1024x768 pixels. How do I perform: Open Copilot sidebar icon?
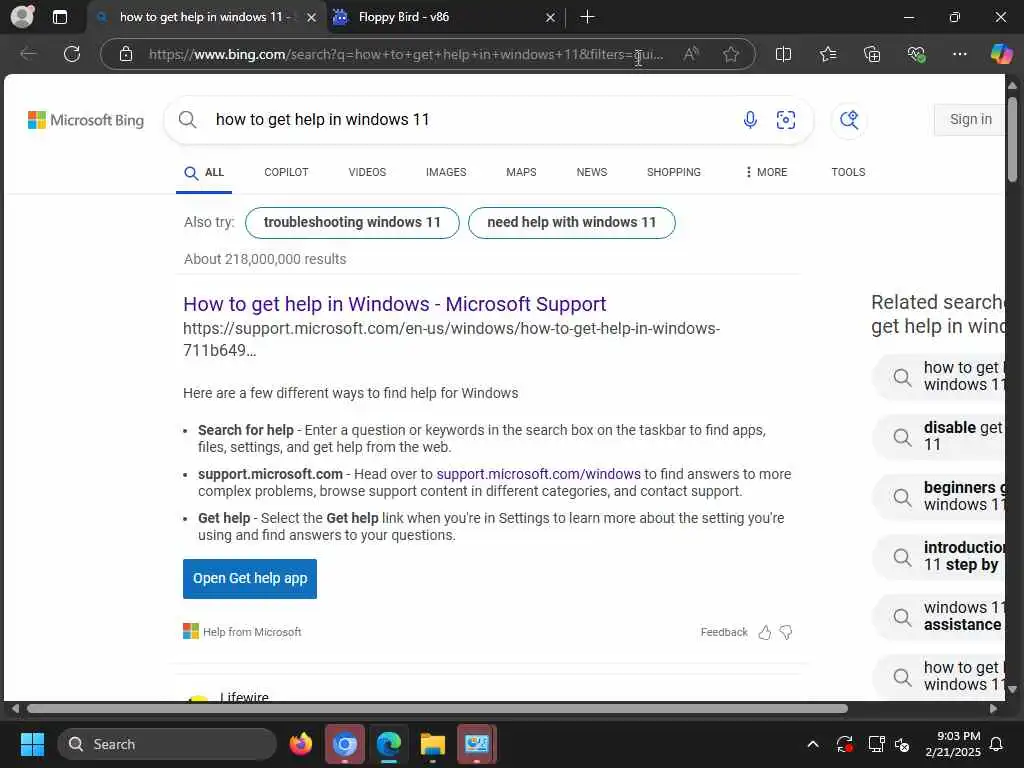pyautogui.click(x=1001, y=54)
